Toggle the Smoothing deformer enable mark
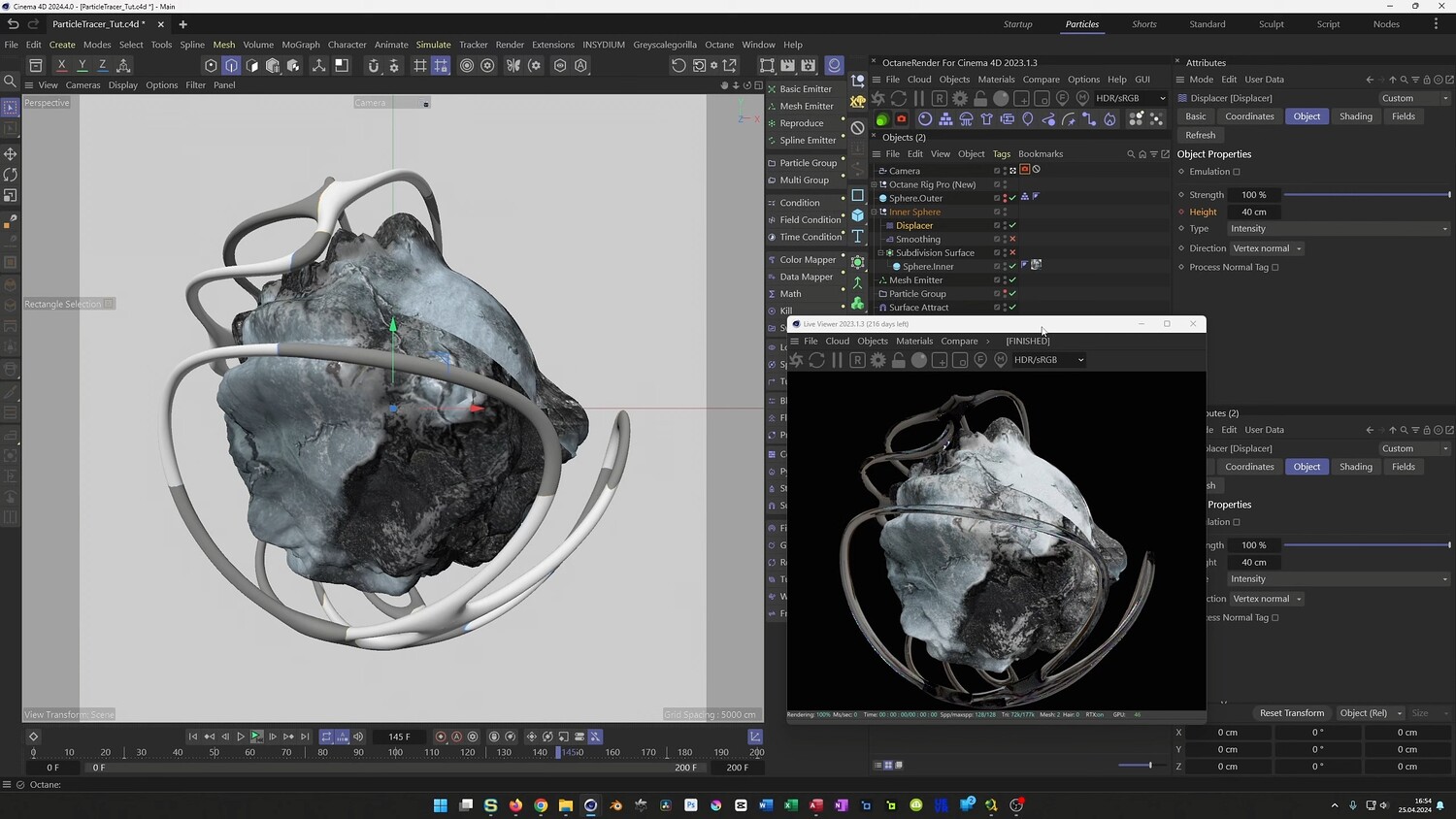Screen dimensions: 1456x819 click(1012, 239)
